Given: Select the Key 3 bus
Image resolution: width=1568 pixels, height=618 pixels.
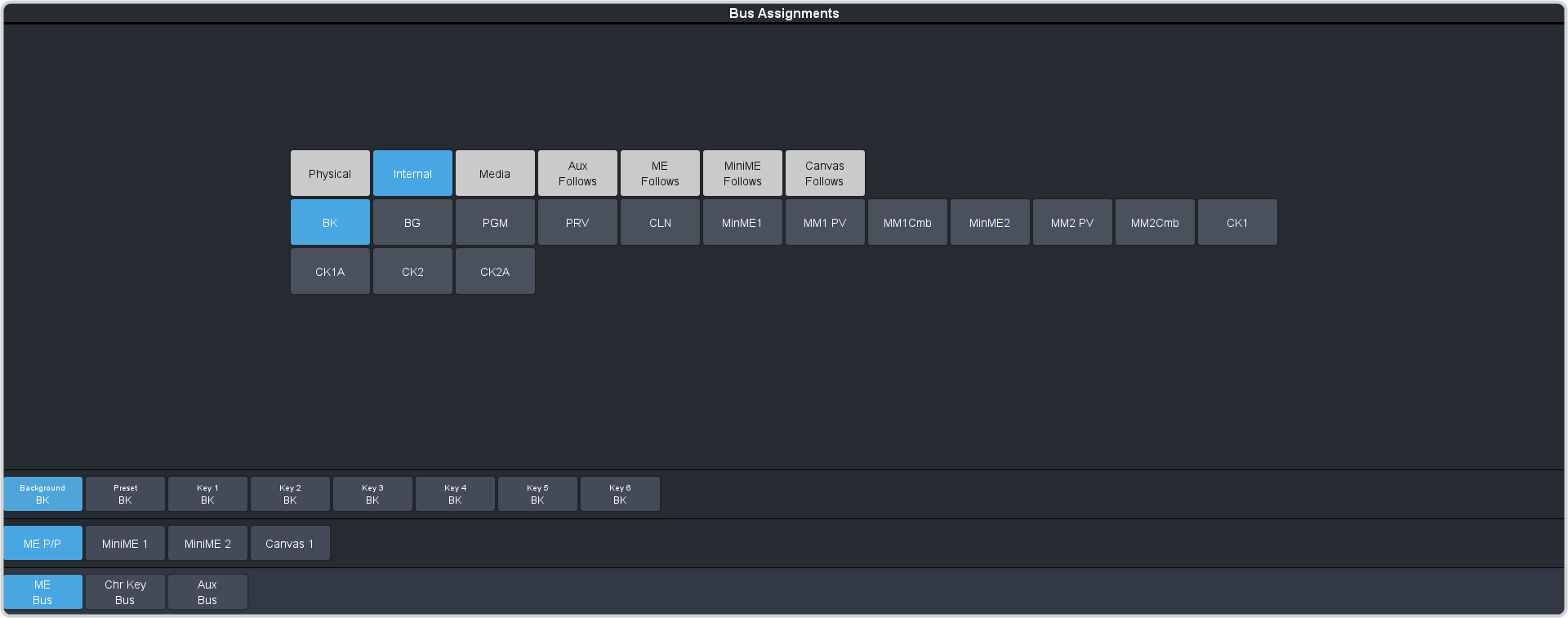Looking at the screenshot, I should click(x=372, y=494).
